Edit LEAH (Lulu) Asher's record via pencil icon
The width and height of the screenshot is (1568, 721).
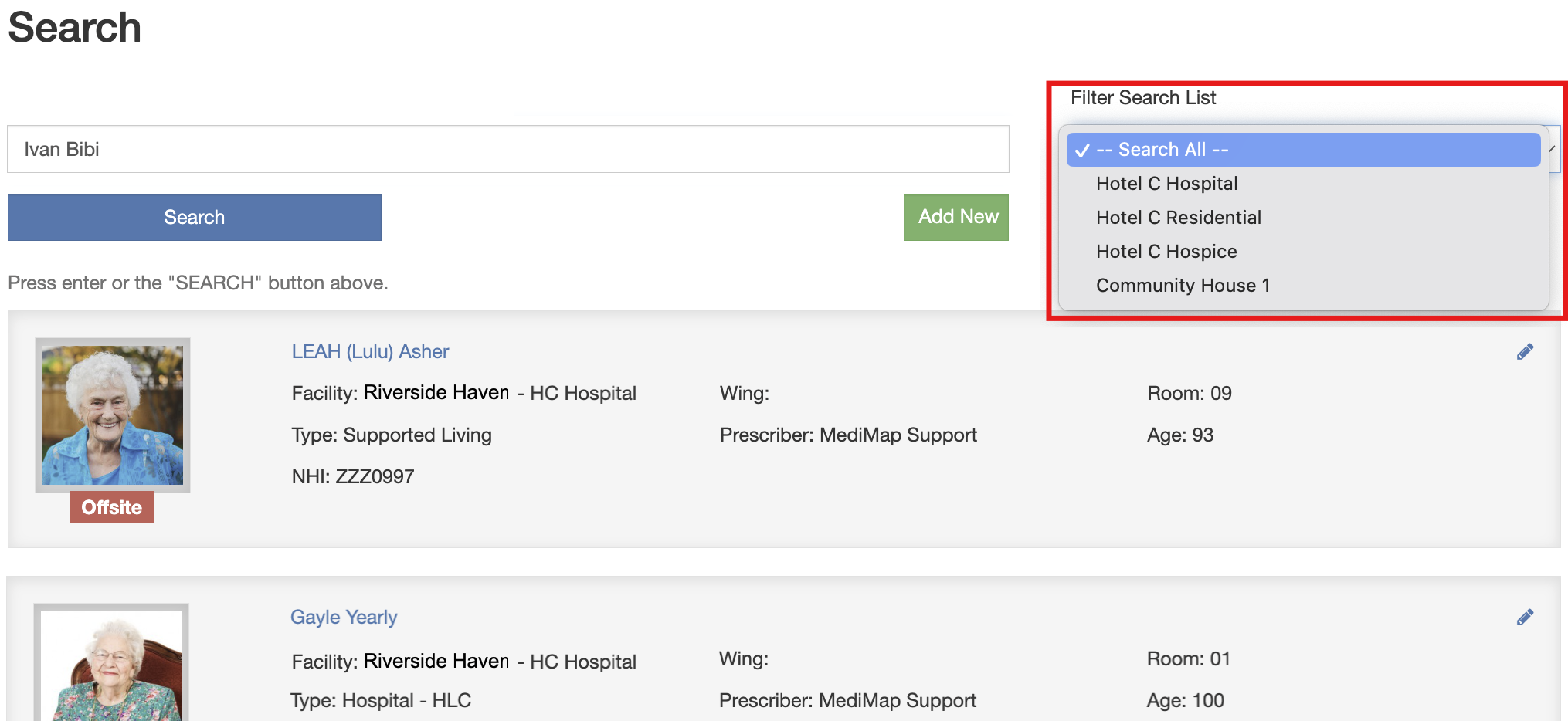(1524, 350)
